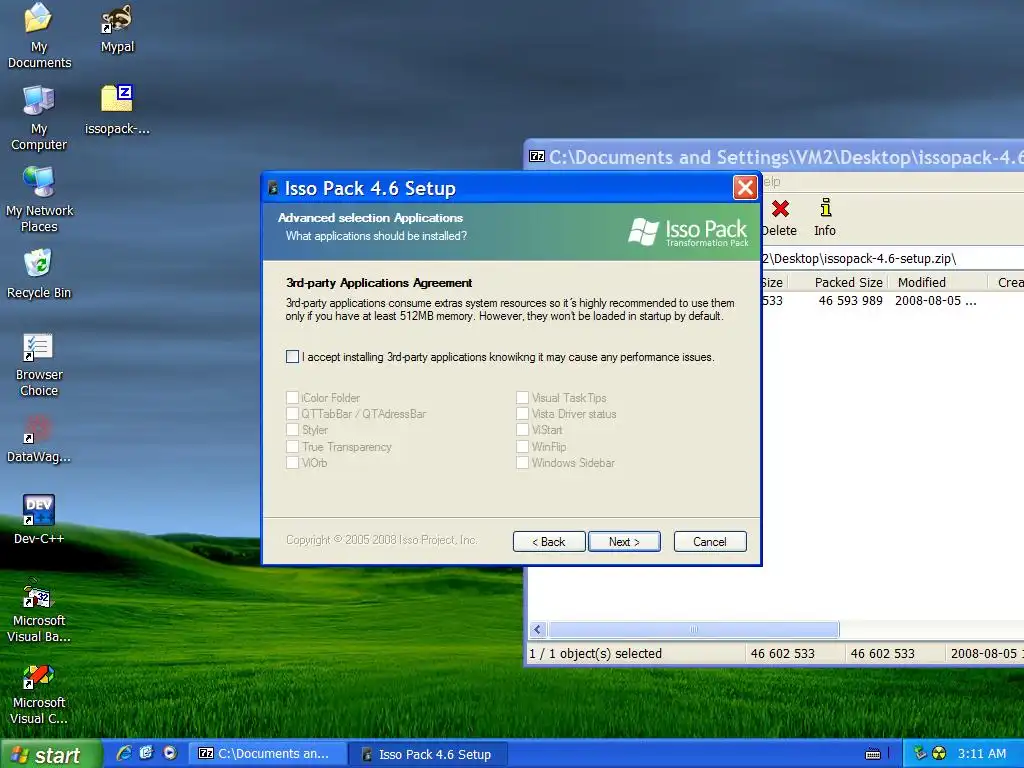Click 7-Zip window title icon
Viewport: 1024px width, 768px height.
click(x=537, y=157)
